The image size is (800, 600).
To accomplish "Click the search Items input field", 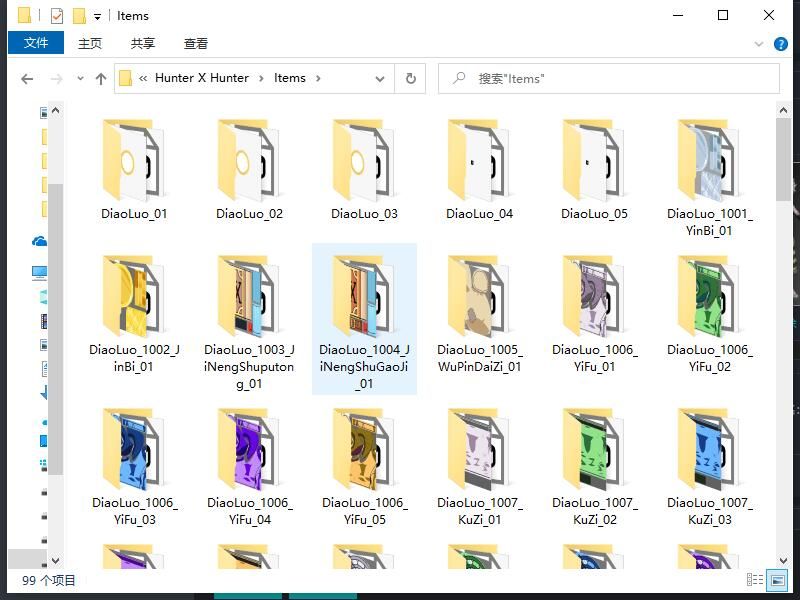I will click(609, 79).
